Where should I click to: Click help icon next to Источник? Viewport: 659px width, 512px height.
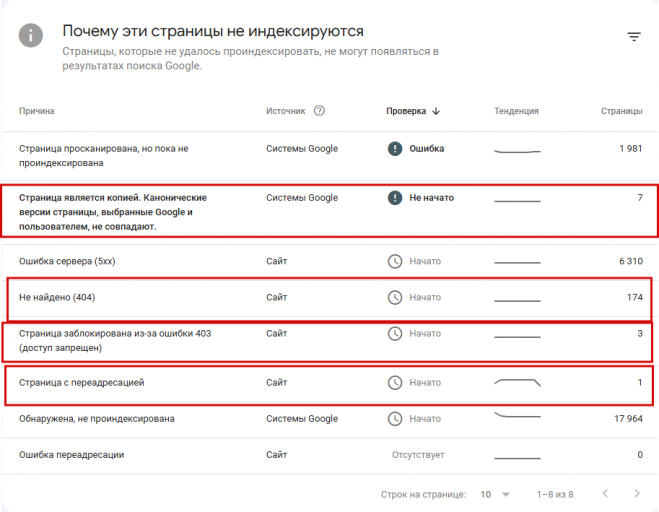320,111
